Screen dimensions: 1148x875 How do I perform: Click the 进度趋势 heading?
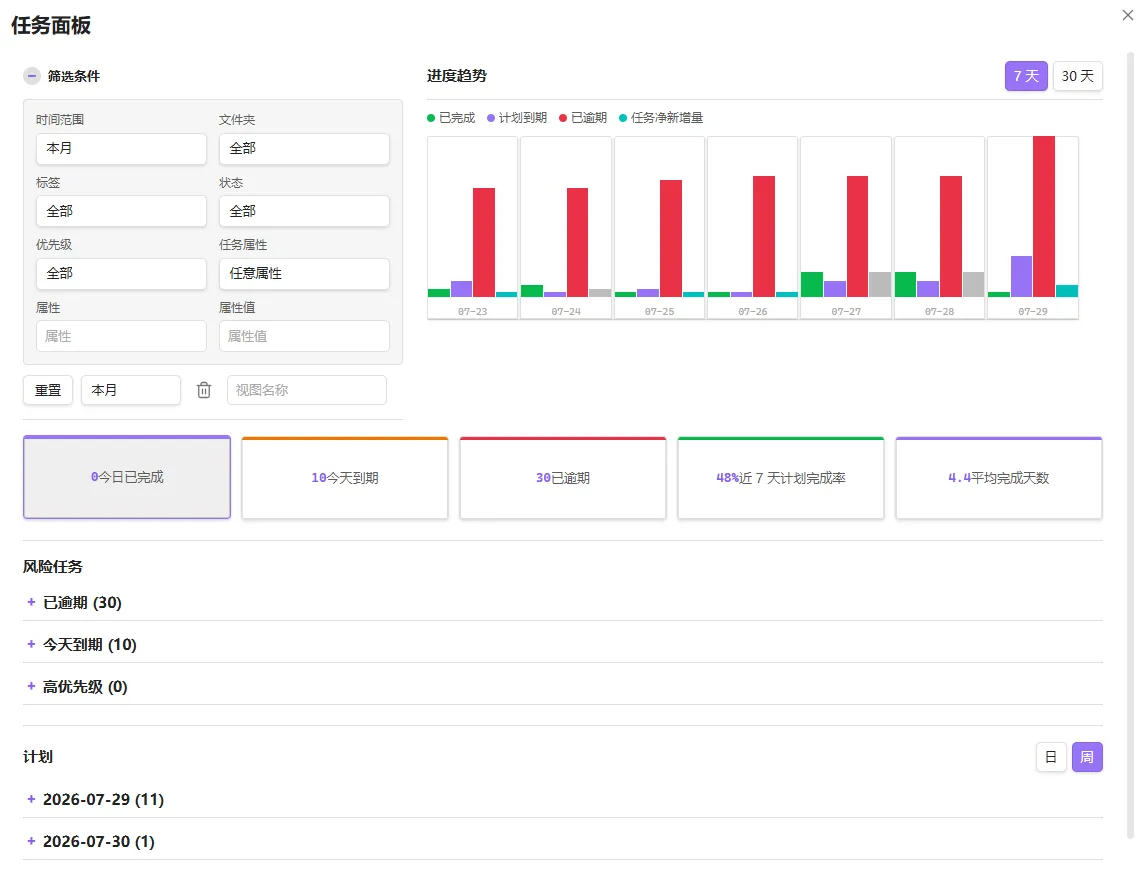457,76
